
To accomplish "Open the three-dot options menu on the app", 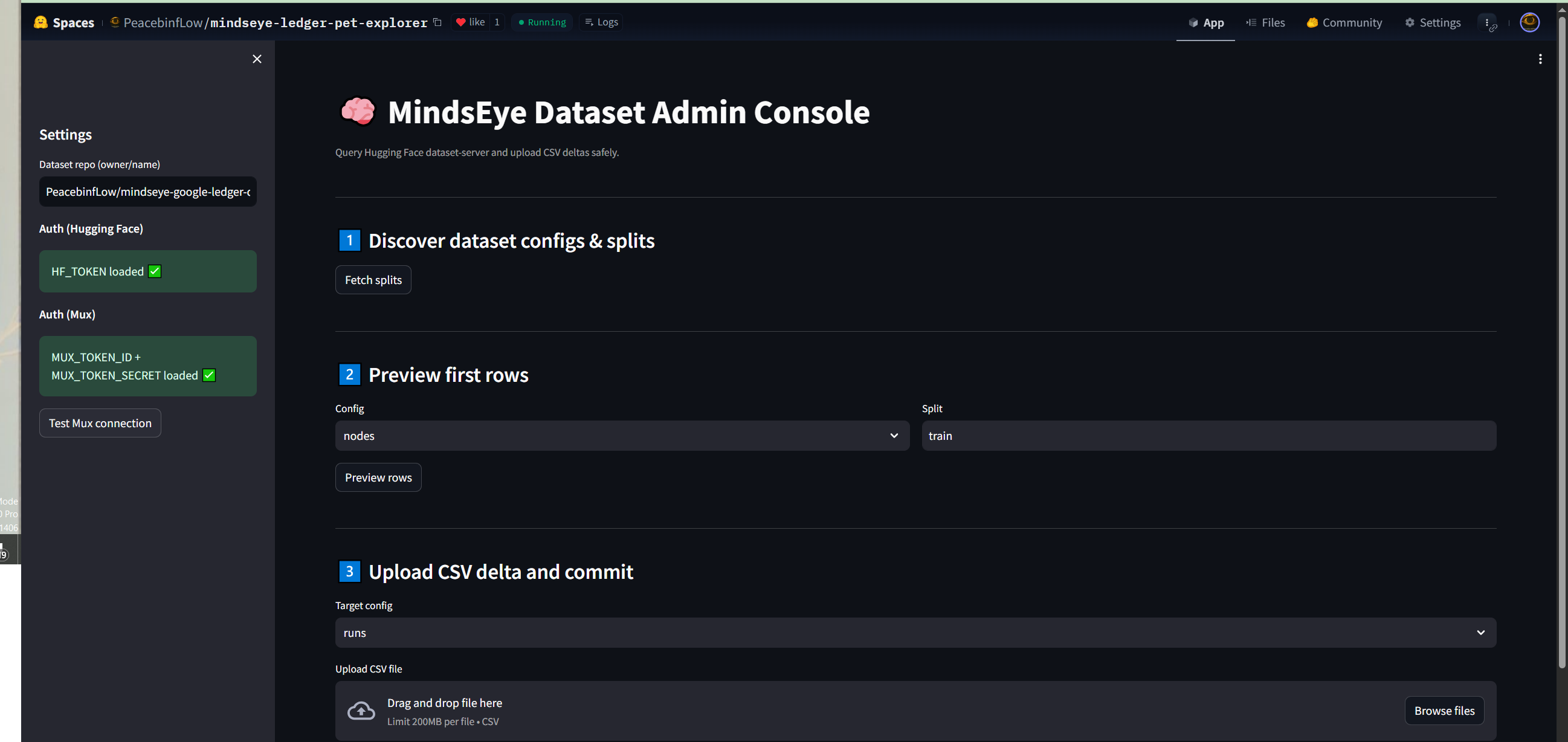I will (1540, 59).
